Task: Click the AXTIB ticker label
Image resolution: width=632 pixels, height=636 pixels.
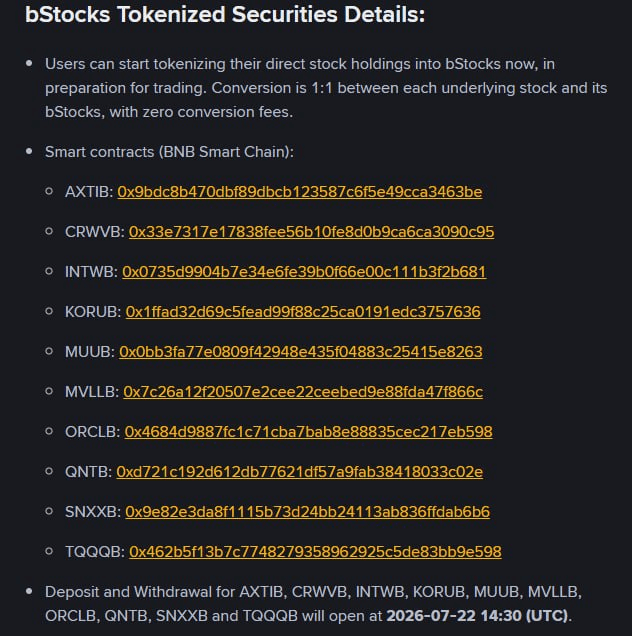Action: click(x=89, y=192)
